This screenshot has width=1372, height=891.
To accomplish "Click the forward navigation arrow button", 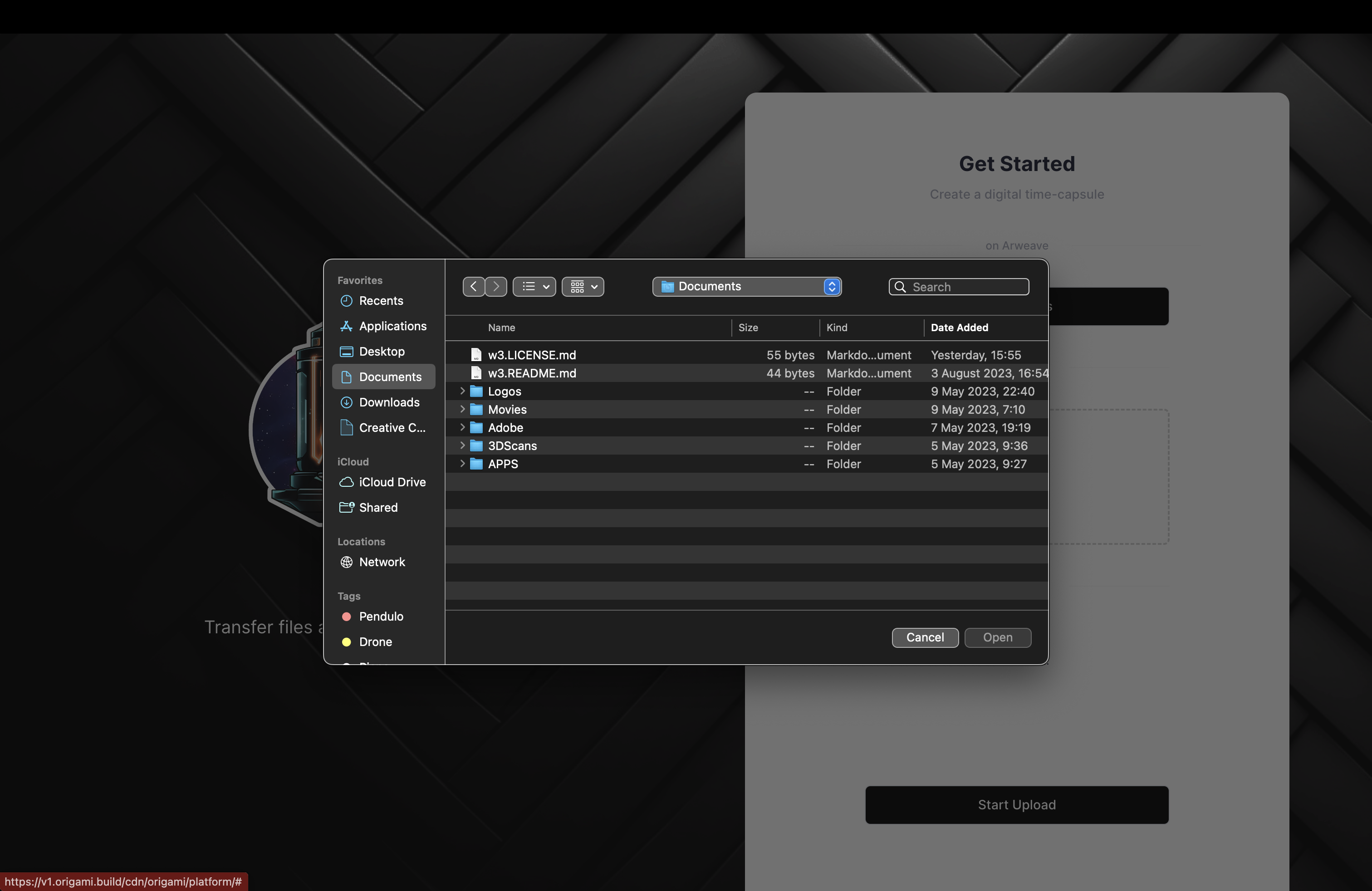I will (x=496, y=286).
